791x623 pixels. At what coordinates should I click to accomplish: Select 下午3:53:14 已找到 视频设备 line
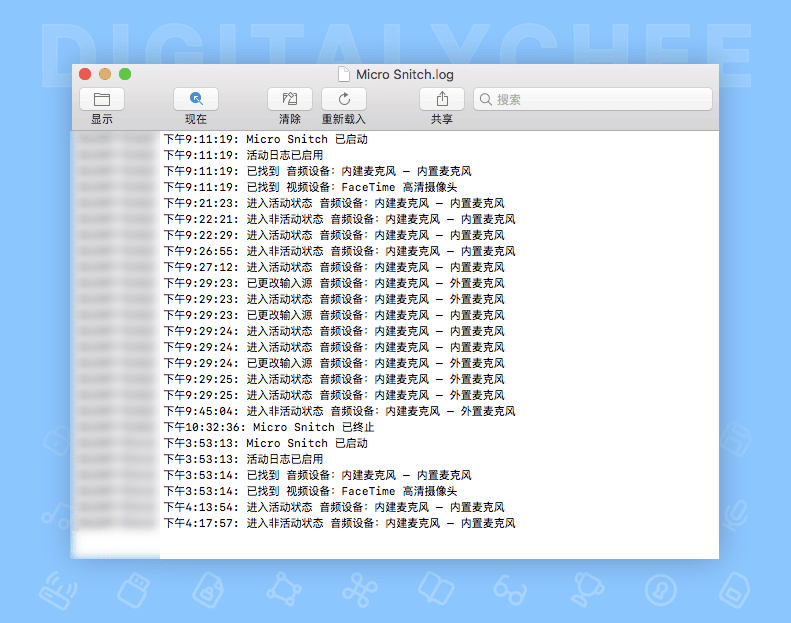pyautogui.click(x=310, y=491)
